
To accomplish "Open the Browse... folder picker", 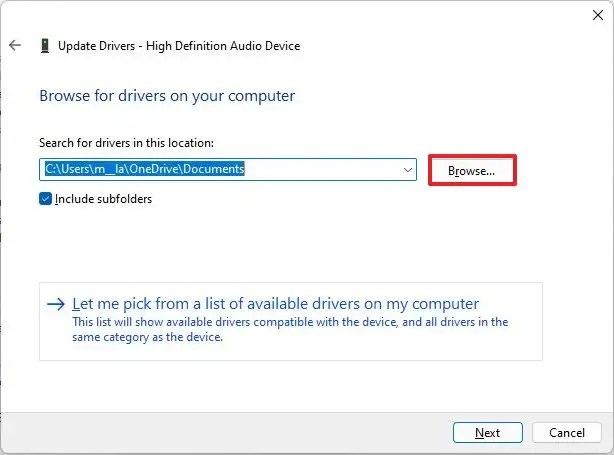I will [x=472, y=170].
